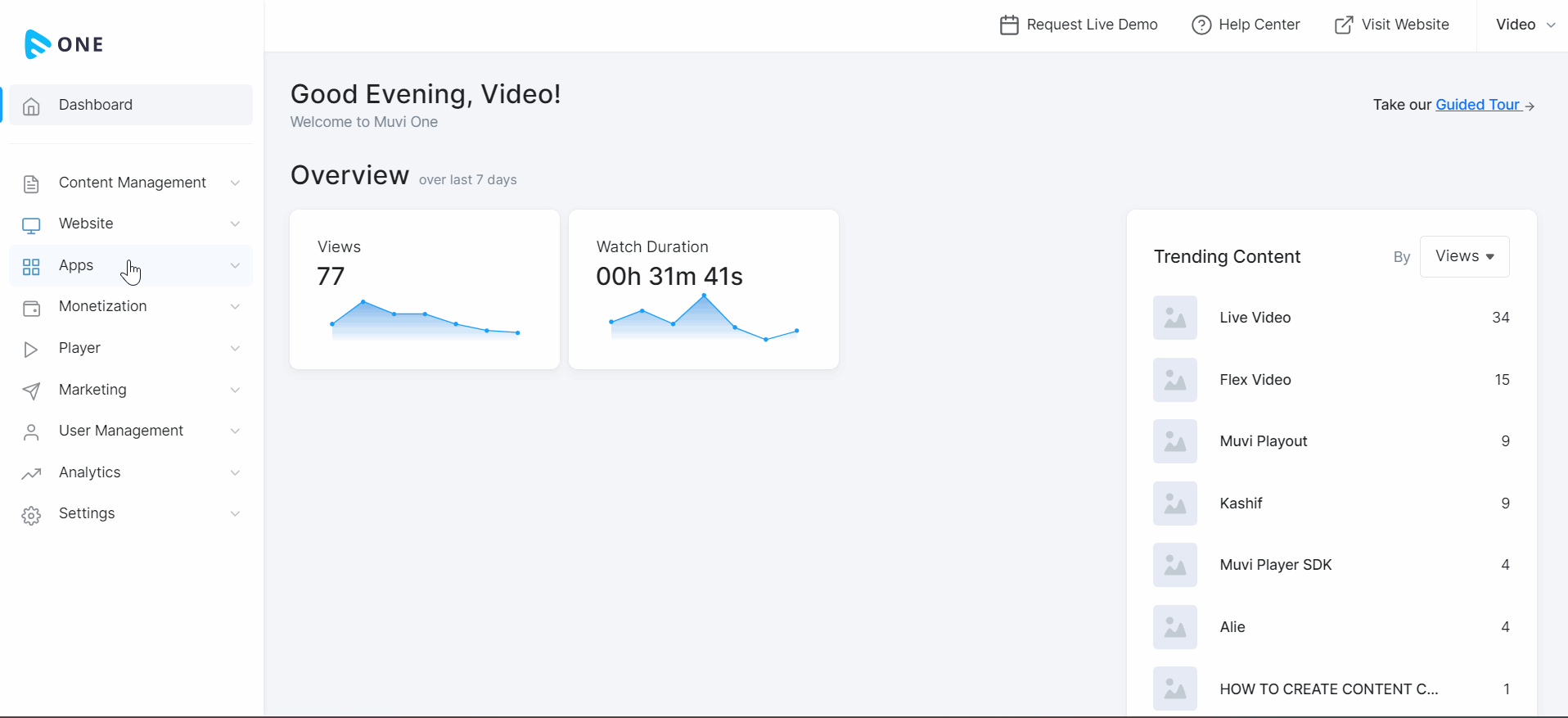
Task: Expand the Settings chevron
Action: [x=235, y=513]
